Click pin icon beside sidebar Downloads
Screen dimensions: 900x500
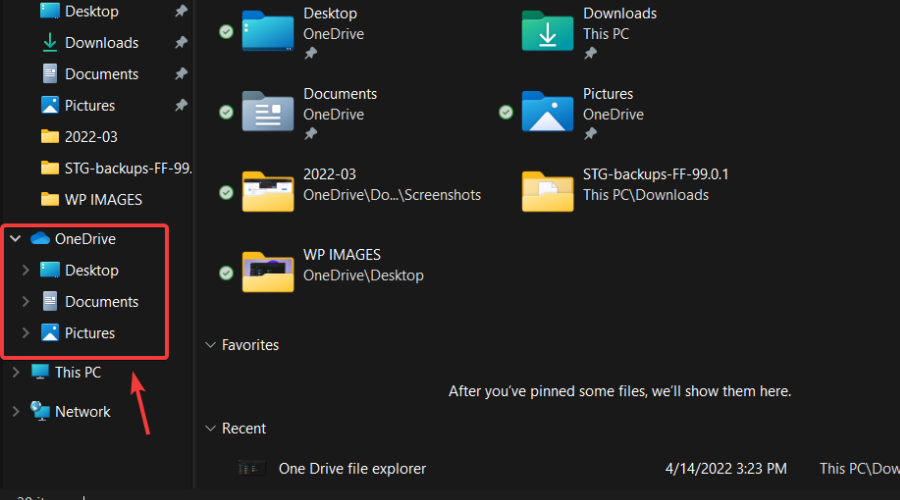pyautogui.click(x=181, y=42)
